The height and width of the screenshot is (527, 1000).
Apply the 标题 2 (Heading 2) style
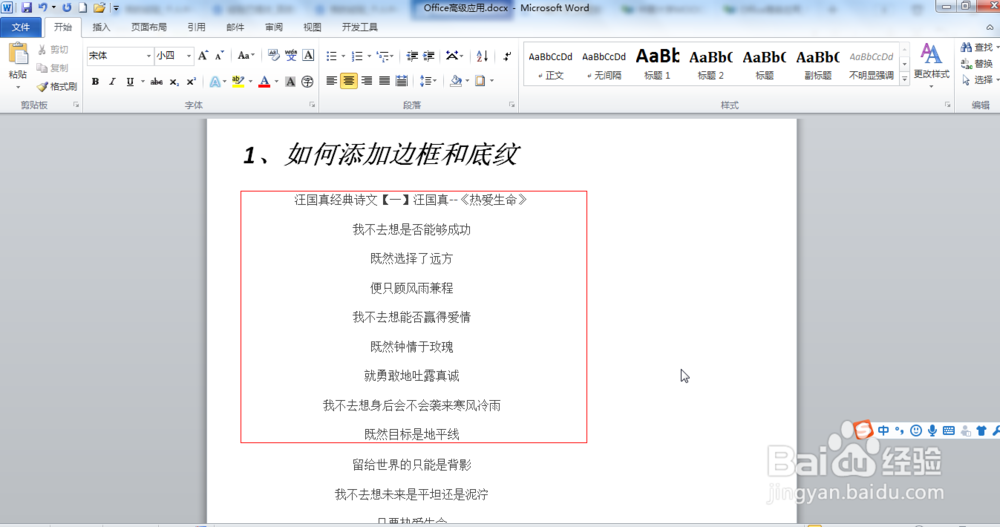[x=711, y=64]
